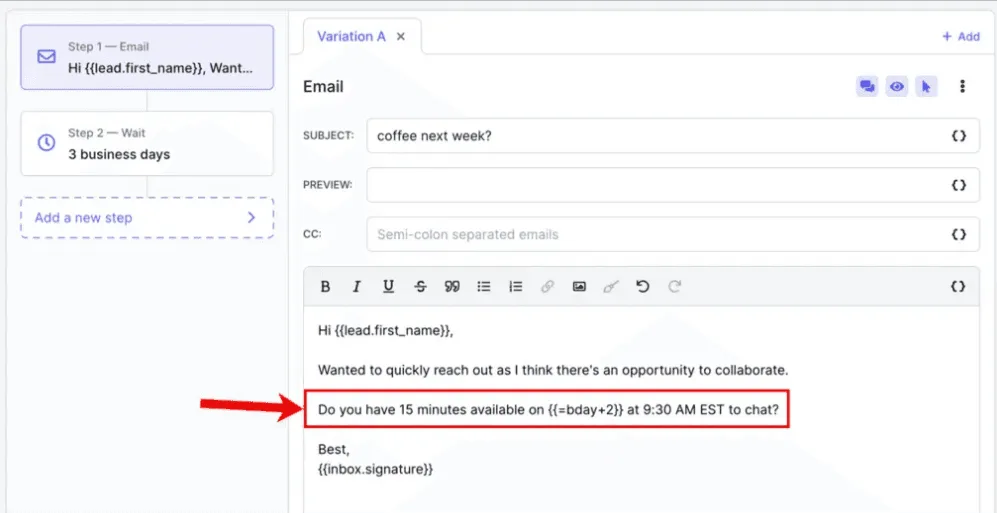Select Step 2 Wait 3 business days
Screen dimensions: 997x513
(x=147, y=144)
